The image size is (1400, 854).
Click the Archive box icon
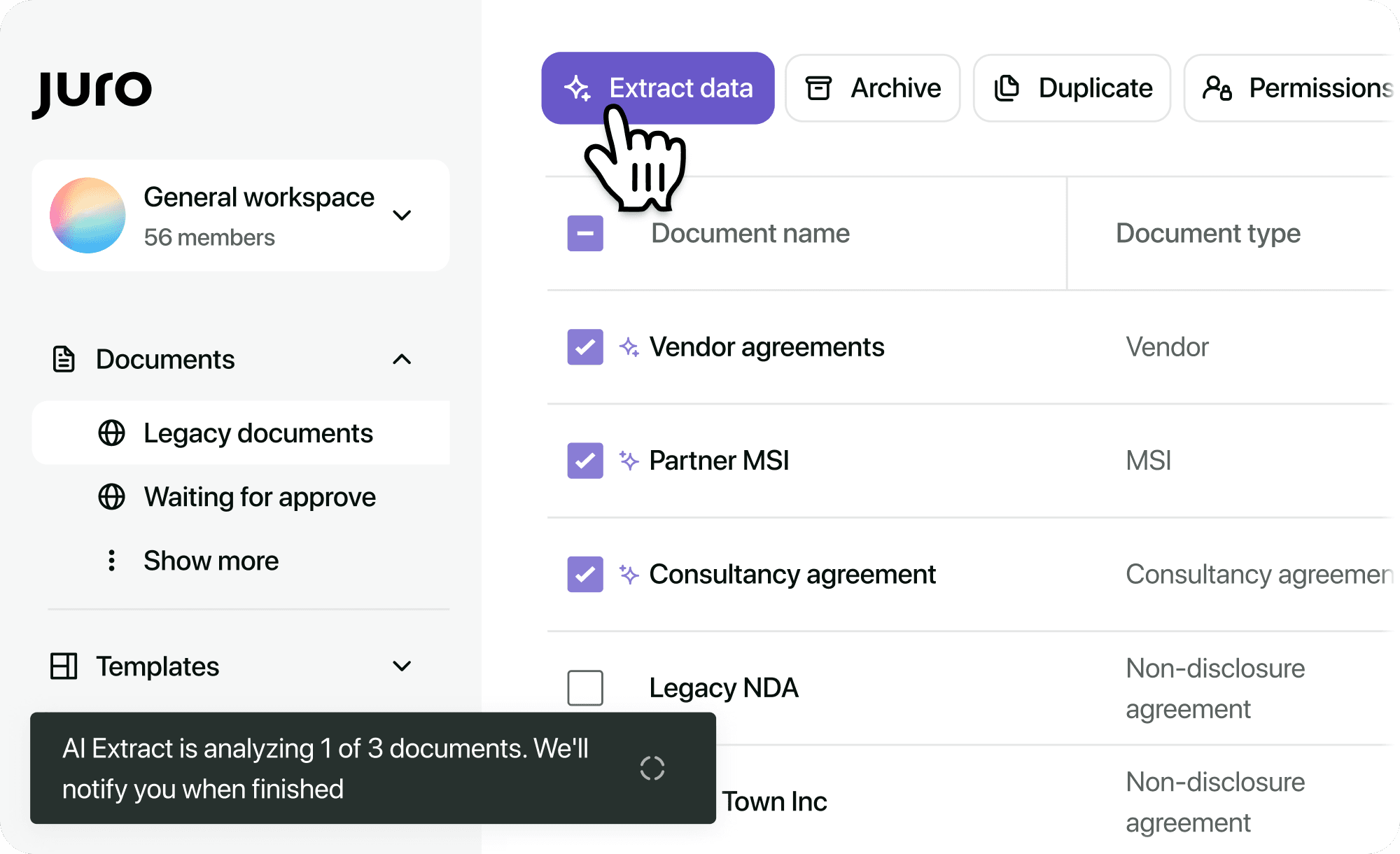tap(818, 88)
